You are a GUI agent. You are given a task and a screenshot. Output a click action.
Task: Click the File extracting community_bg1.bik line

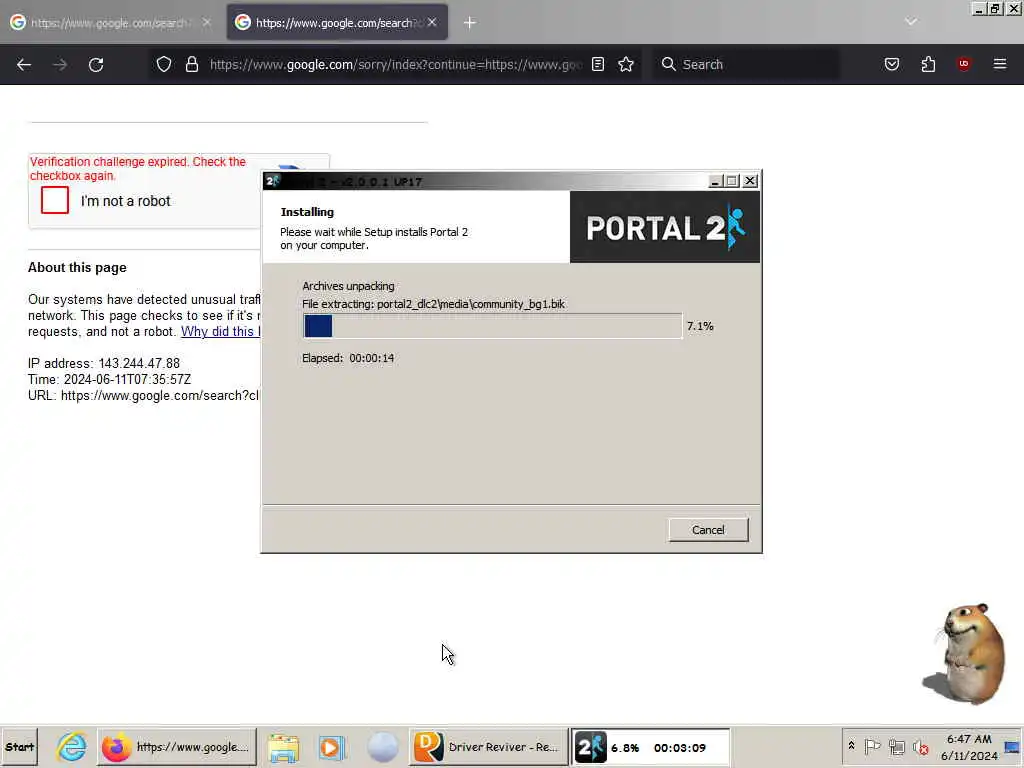(x=434, y=304)
